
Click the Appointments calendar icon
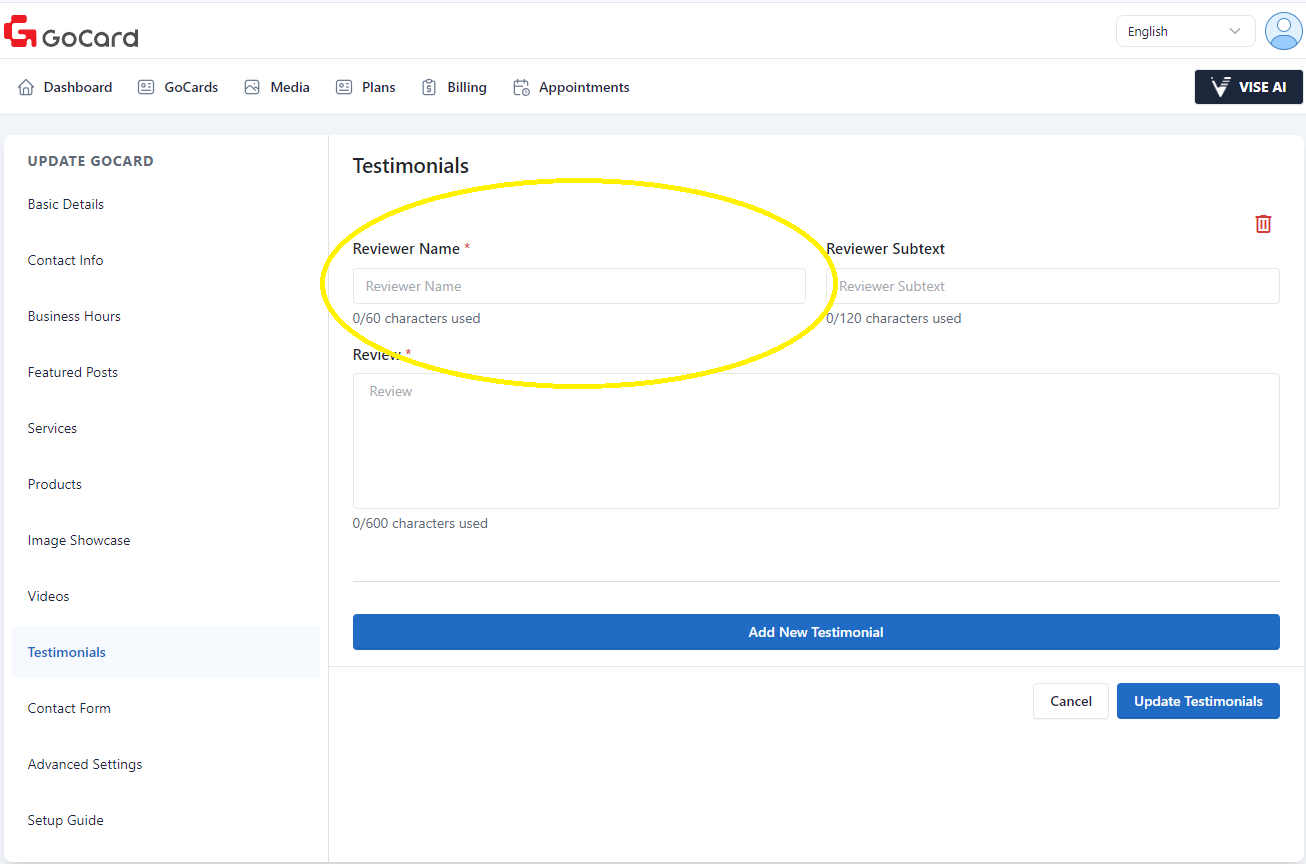521,87
